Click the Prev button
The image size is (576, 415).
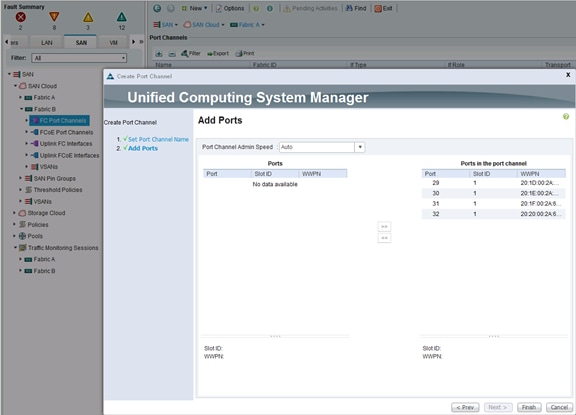point(465,407)
